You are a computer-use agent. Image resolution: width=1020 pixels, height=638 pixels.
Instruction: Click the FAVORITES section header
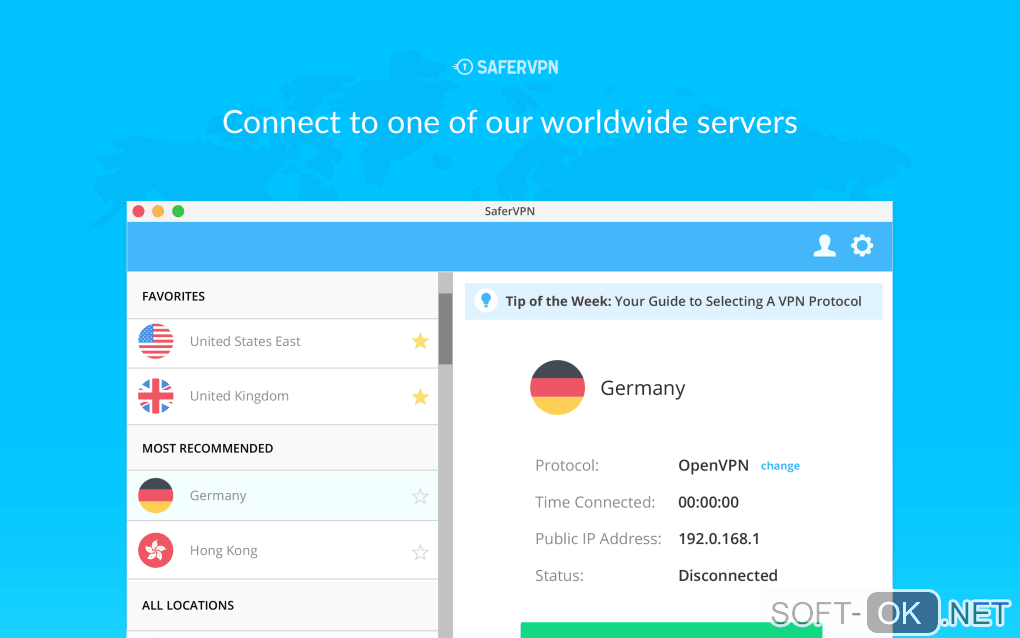tap(282, 296)
